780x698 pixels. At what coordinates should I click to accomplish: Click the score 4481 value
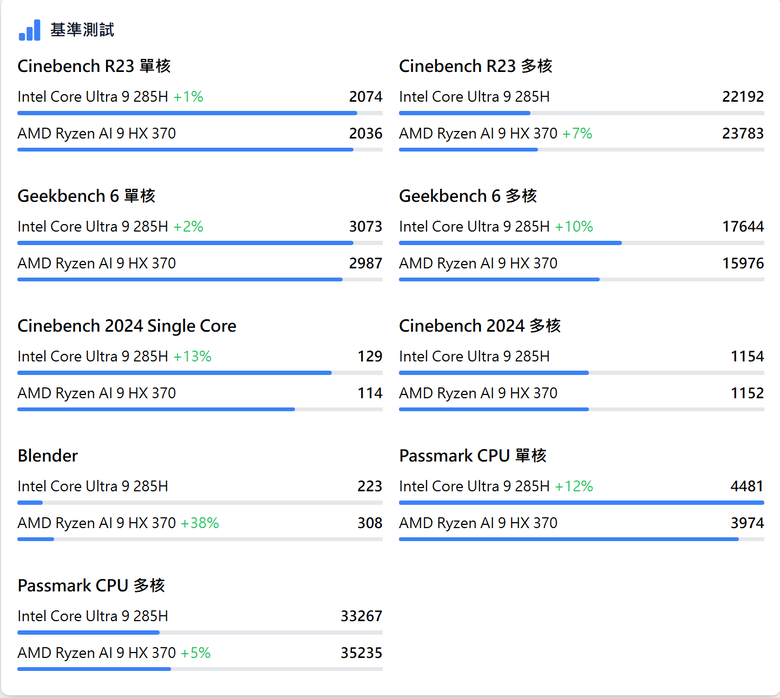(x=747, y=486)
